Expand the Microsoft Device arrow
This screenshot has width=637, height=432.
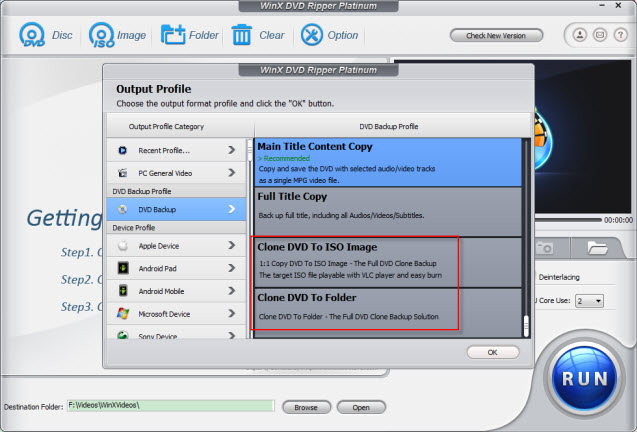point(232,313)
